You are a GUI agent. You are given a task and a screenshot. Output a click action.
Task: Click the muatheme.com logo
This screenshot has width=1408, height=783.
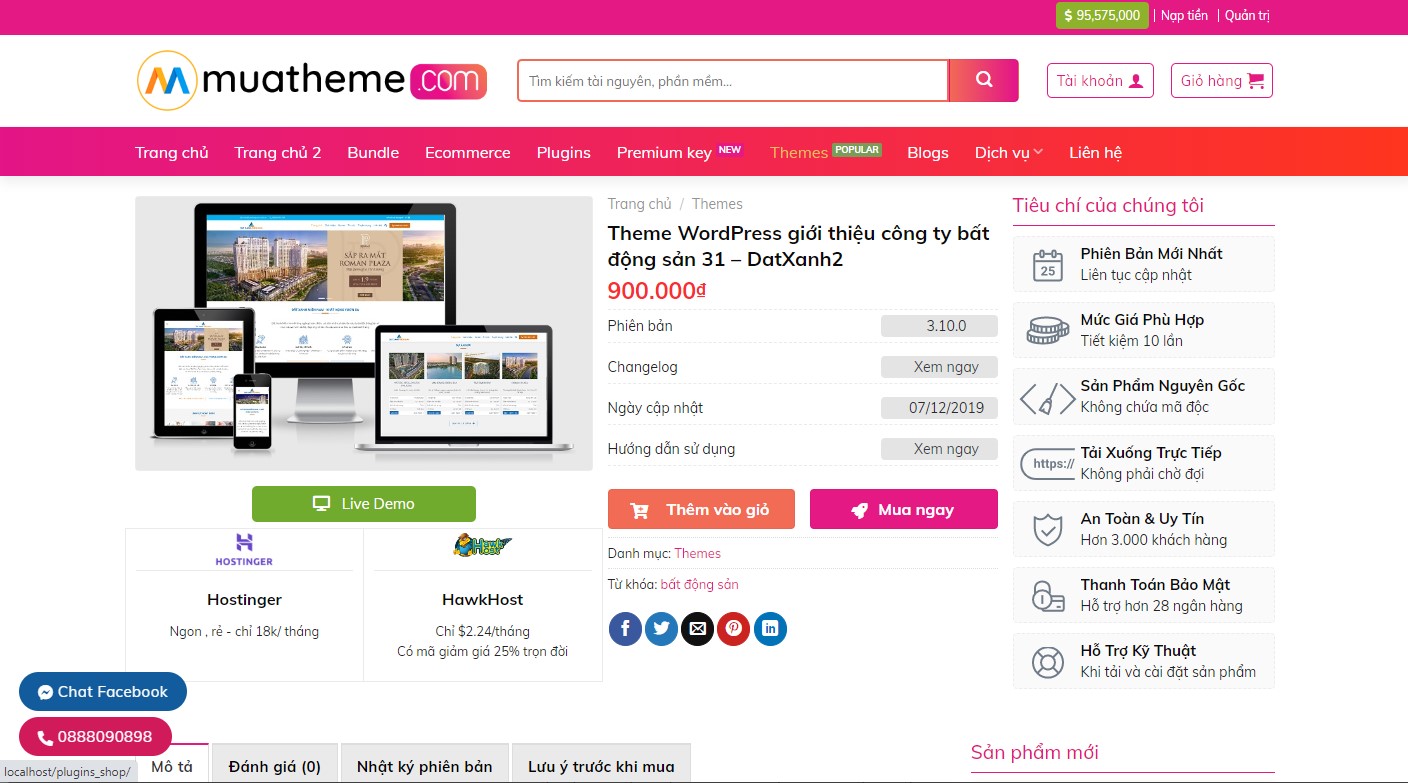tap(312, 80)
